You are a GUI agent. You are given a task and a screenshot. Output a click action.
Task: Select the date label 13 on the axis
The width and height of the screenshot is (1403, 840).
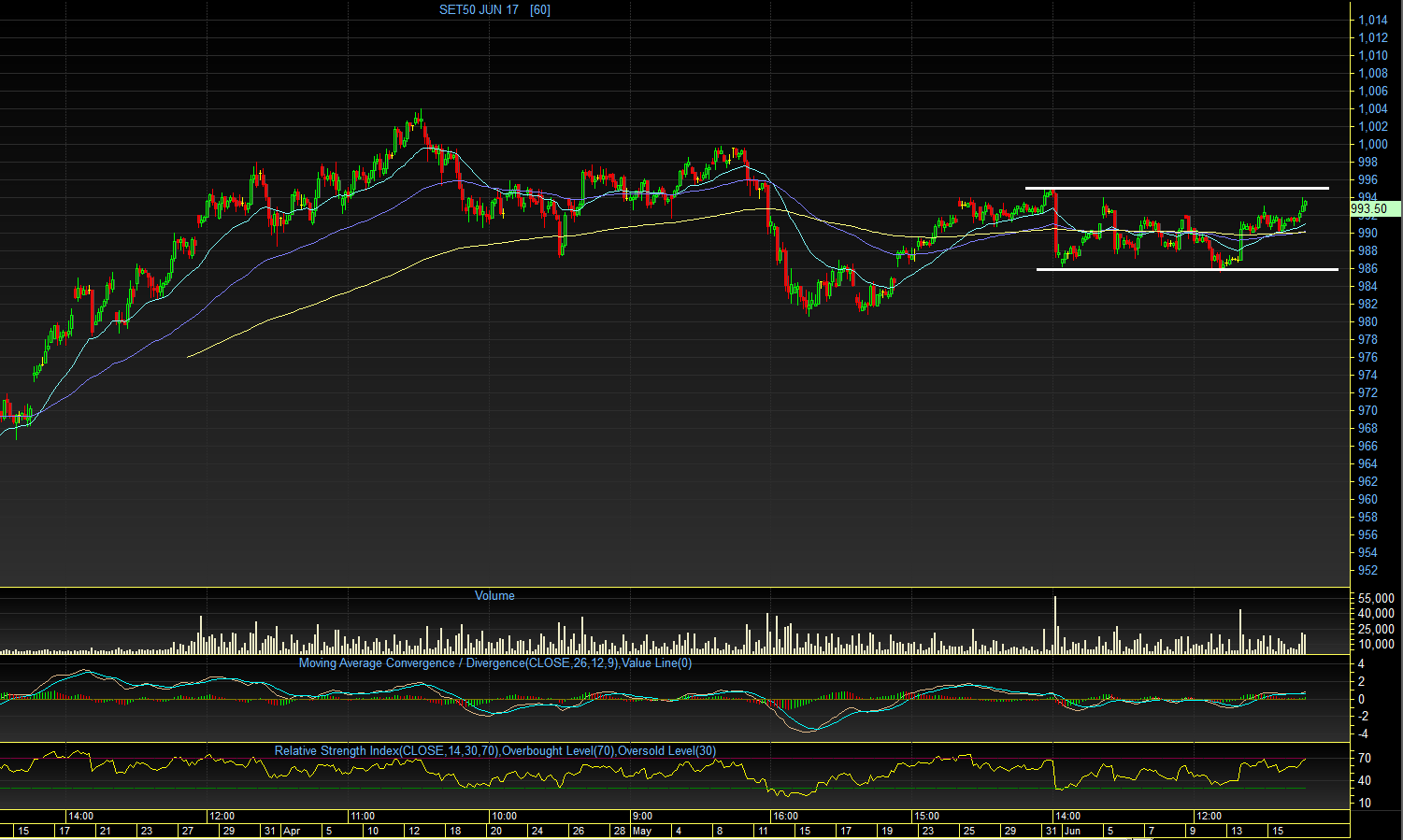[x=1237, y=831]
